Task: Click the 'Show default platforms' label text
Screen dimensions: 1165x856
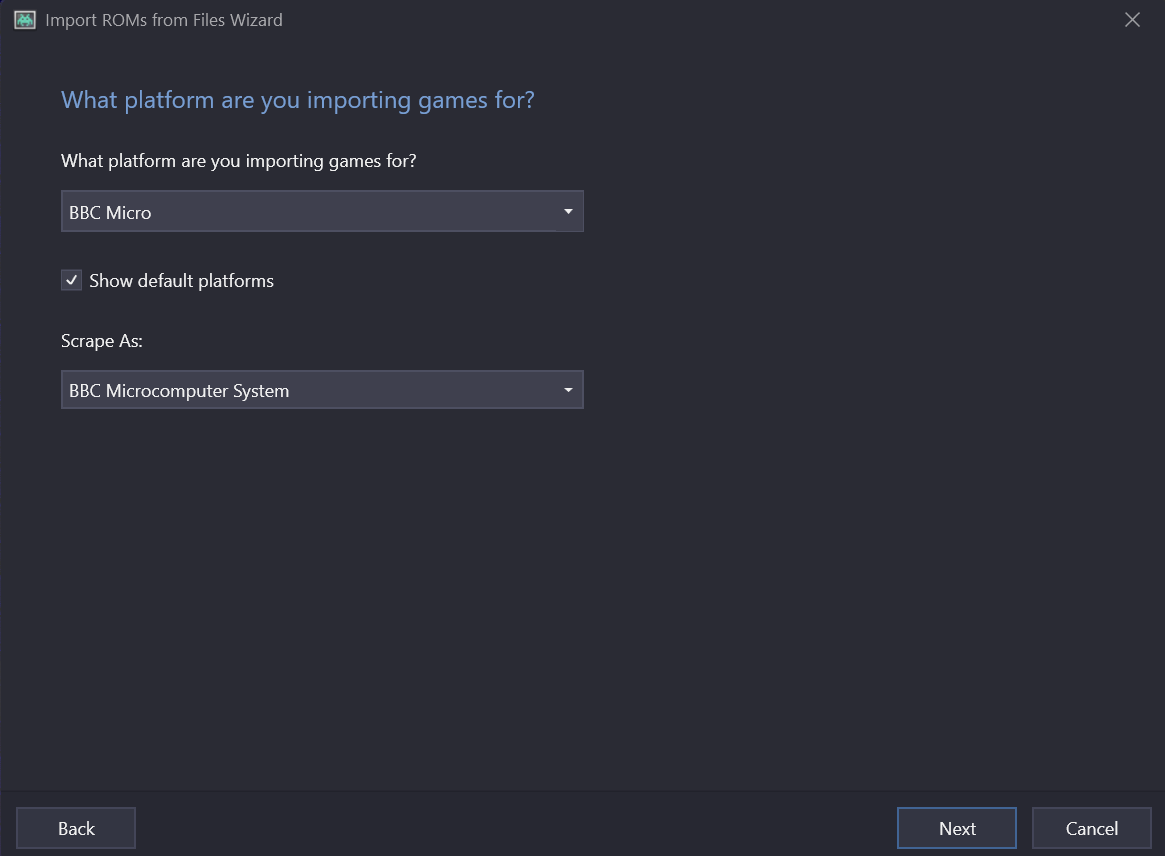Action: 181,281
